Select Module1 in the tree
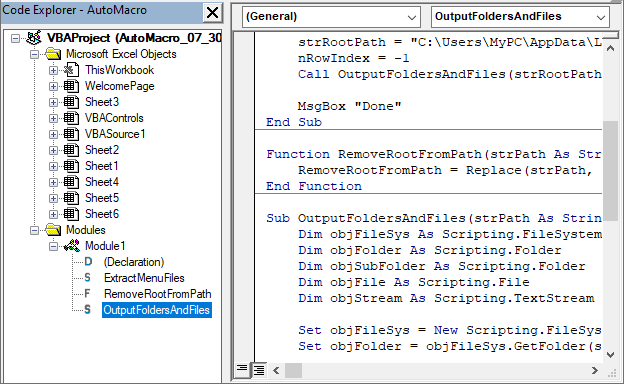This screenshot has height=384, width=624. click(105, 246)
